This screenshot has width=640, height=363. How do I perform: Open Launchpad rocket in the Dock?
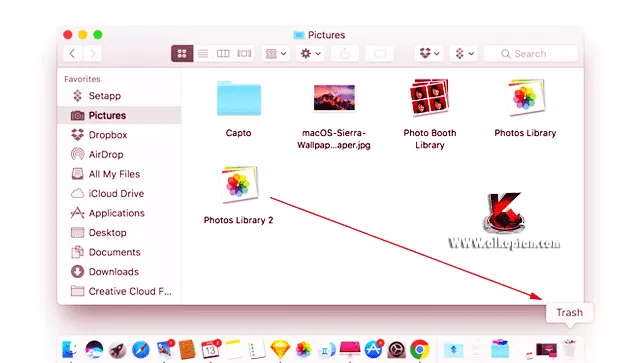tap(117, 350)
